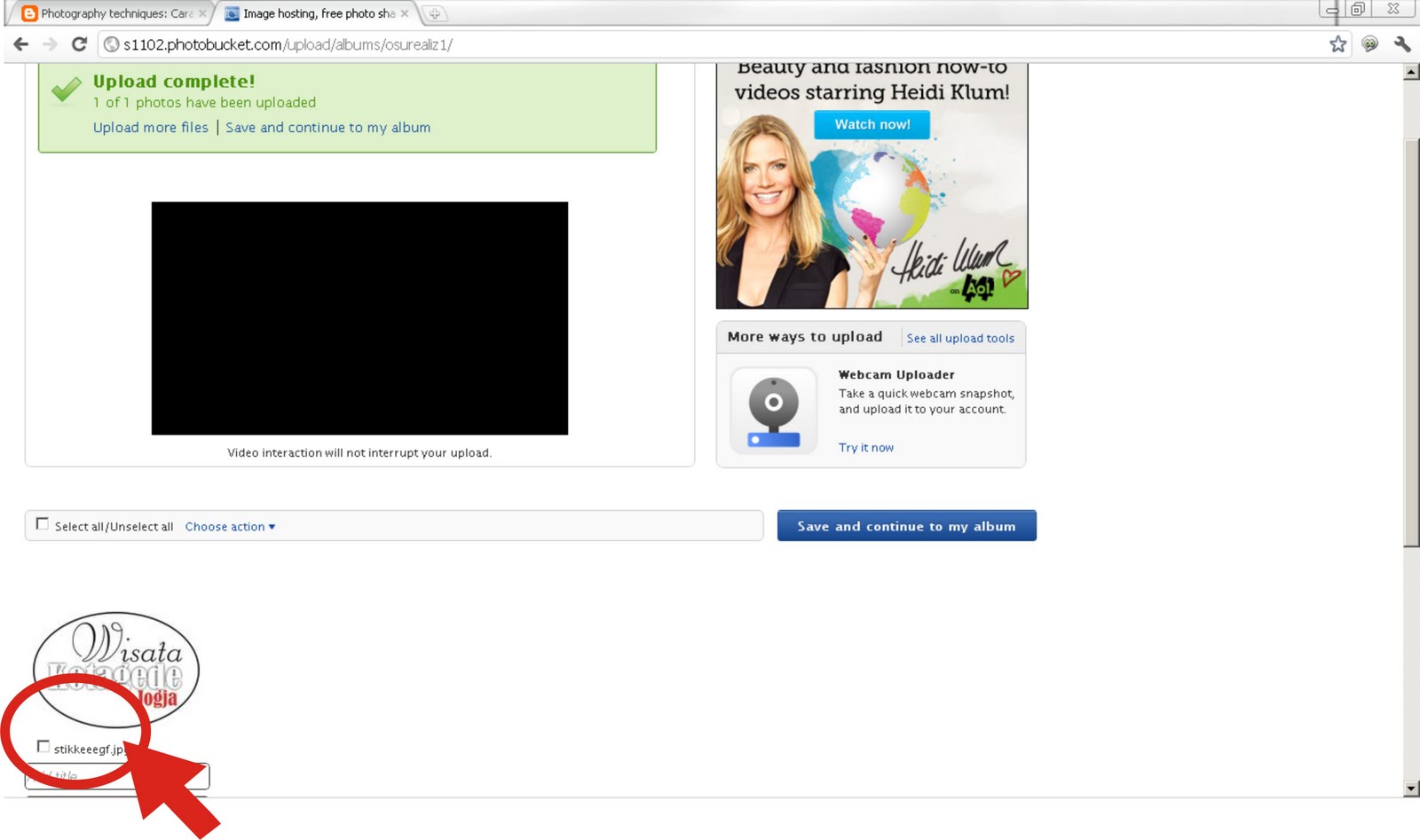Restore down the browser window
1420x840 pixels.
coord(1358,9)
